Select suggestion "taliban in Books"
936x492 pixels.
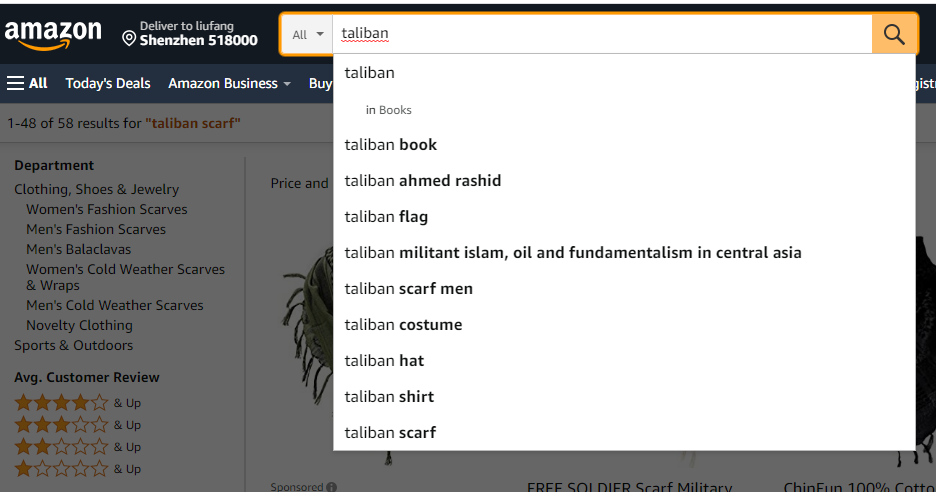[x=389, y=110]
